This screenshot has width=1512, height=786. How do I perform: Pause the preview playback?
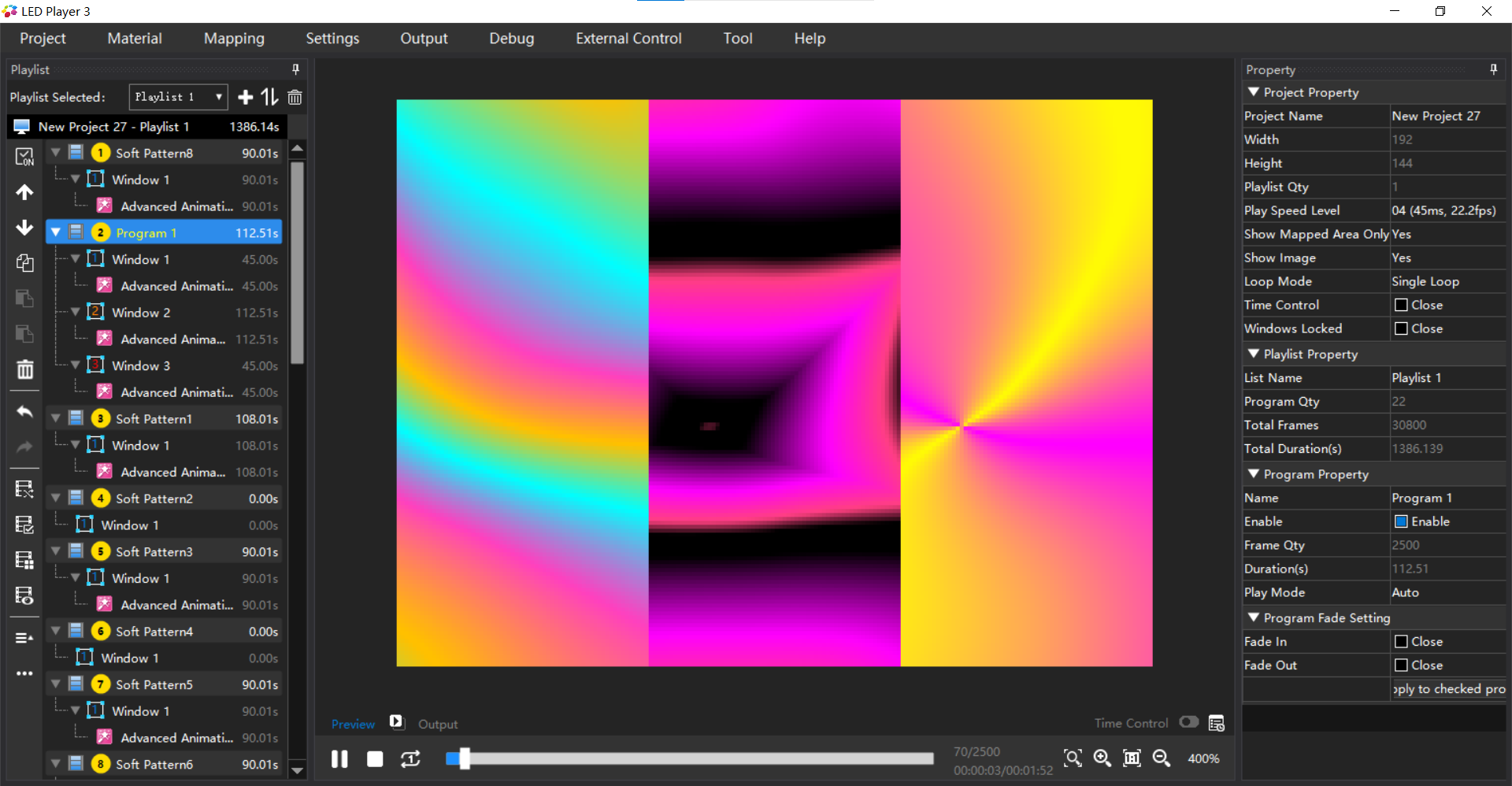pyautogui.click(x=339, y=758)
